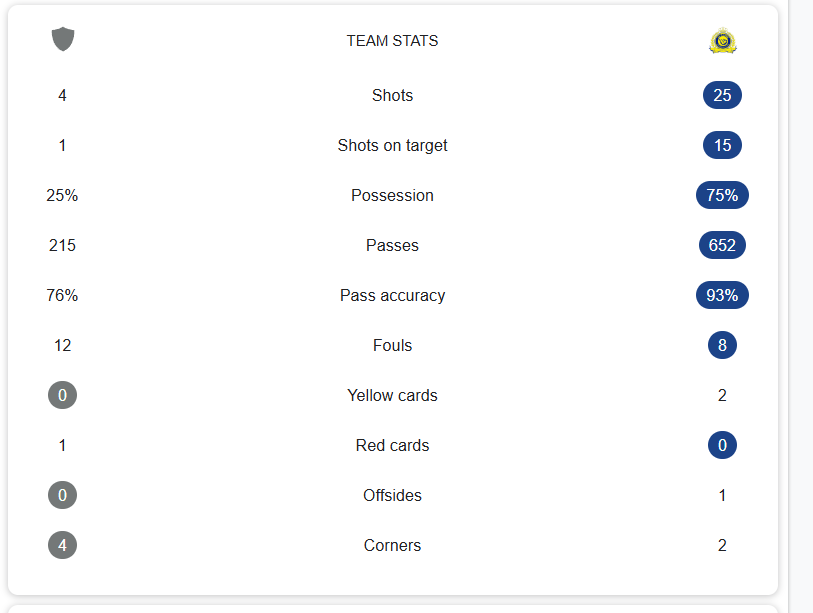The image size is (813, 613).
Task: Click the Possession stat label
Action: point(393,196)
